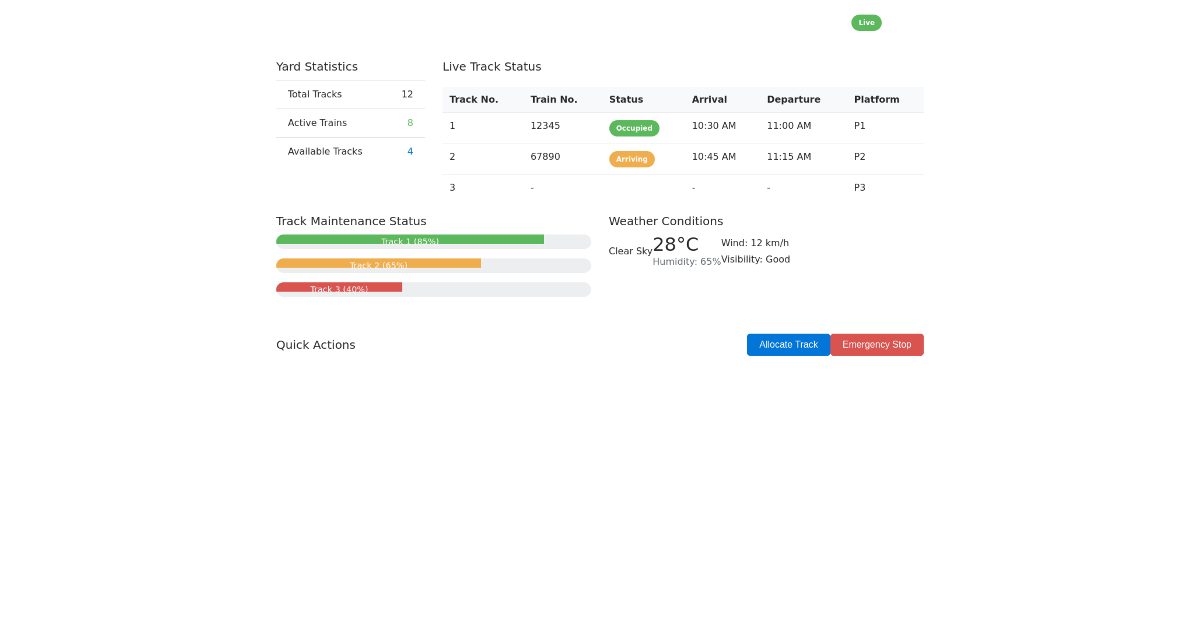Click the Clear Sky weather label
Screen dimensions: 1200x630
[x=630, y=251]
